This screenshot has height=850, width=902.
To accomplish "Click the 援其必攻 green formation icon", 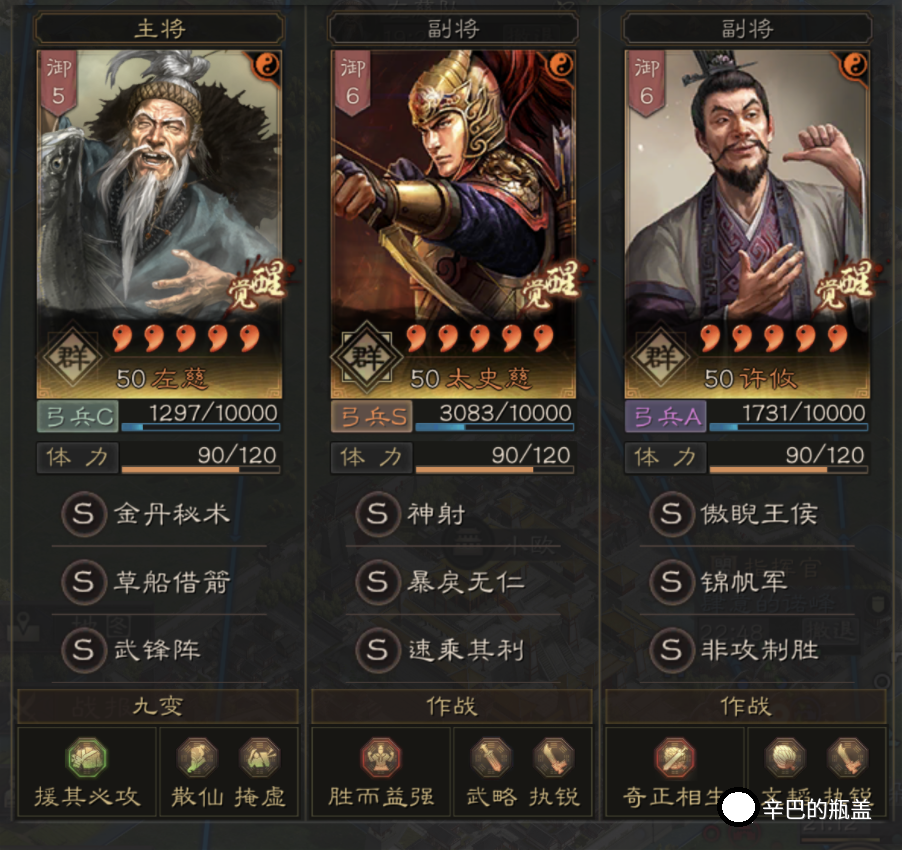I will [x=86, y=757].
